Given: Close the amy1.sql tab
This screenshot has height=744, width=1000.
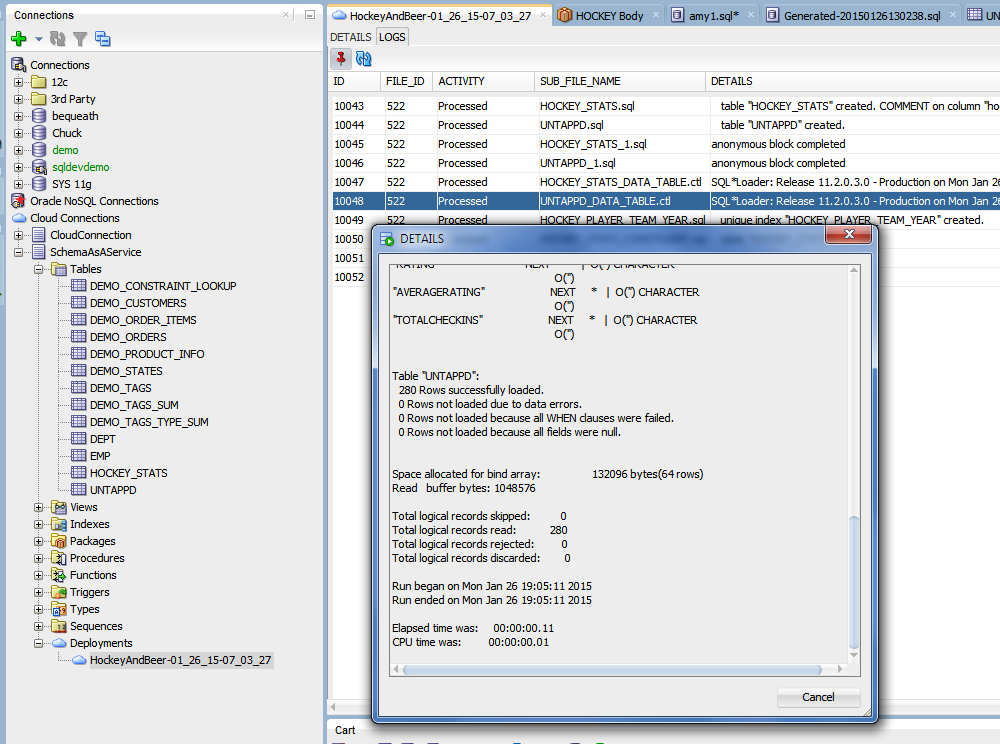Looking at the screenshot, I should point(751,15).
